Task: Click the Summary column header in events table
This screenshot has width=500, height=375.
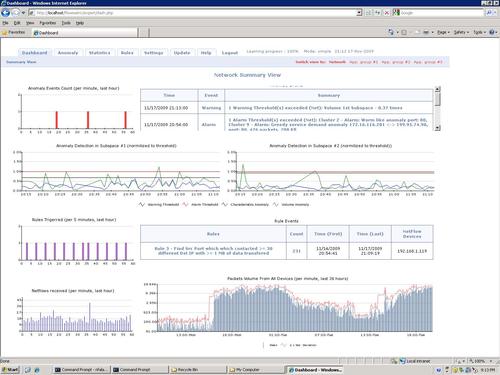Action: [329, 95]
